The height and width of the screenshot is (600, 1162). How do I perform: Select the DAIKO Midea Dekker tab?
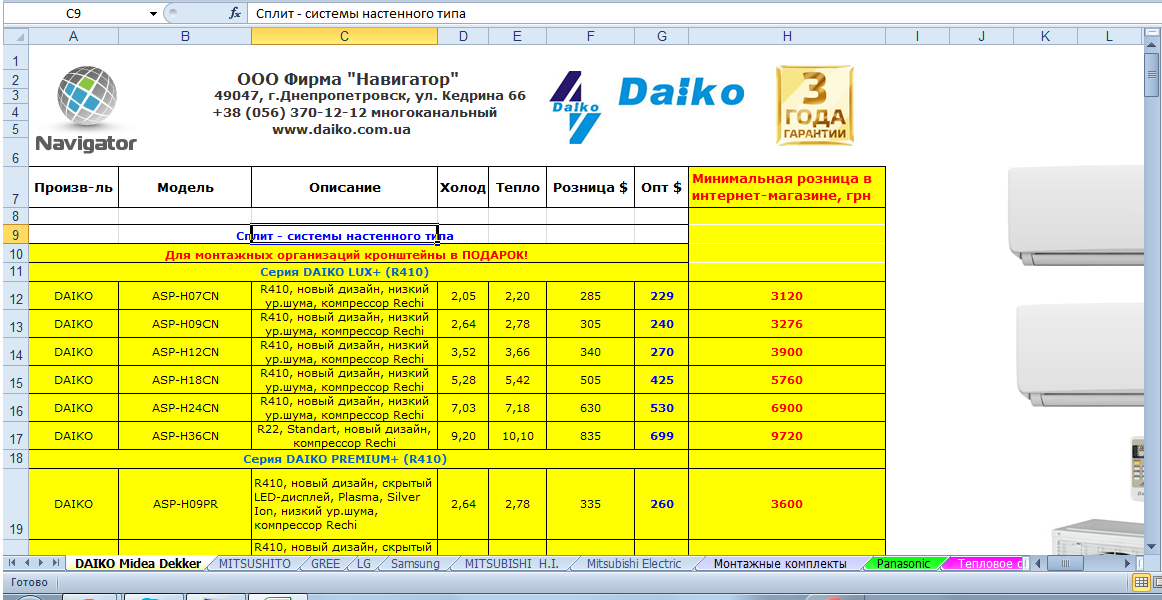pos(138,564)
